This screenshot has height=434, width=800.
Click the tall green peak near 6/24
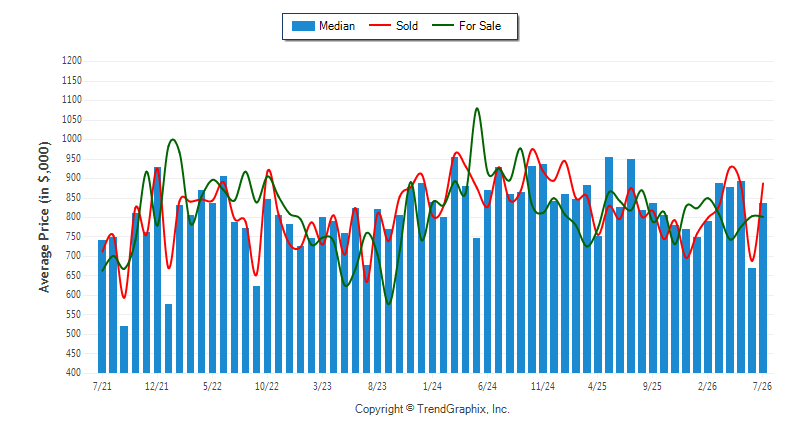click(x=477, y=109)
